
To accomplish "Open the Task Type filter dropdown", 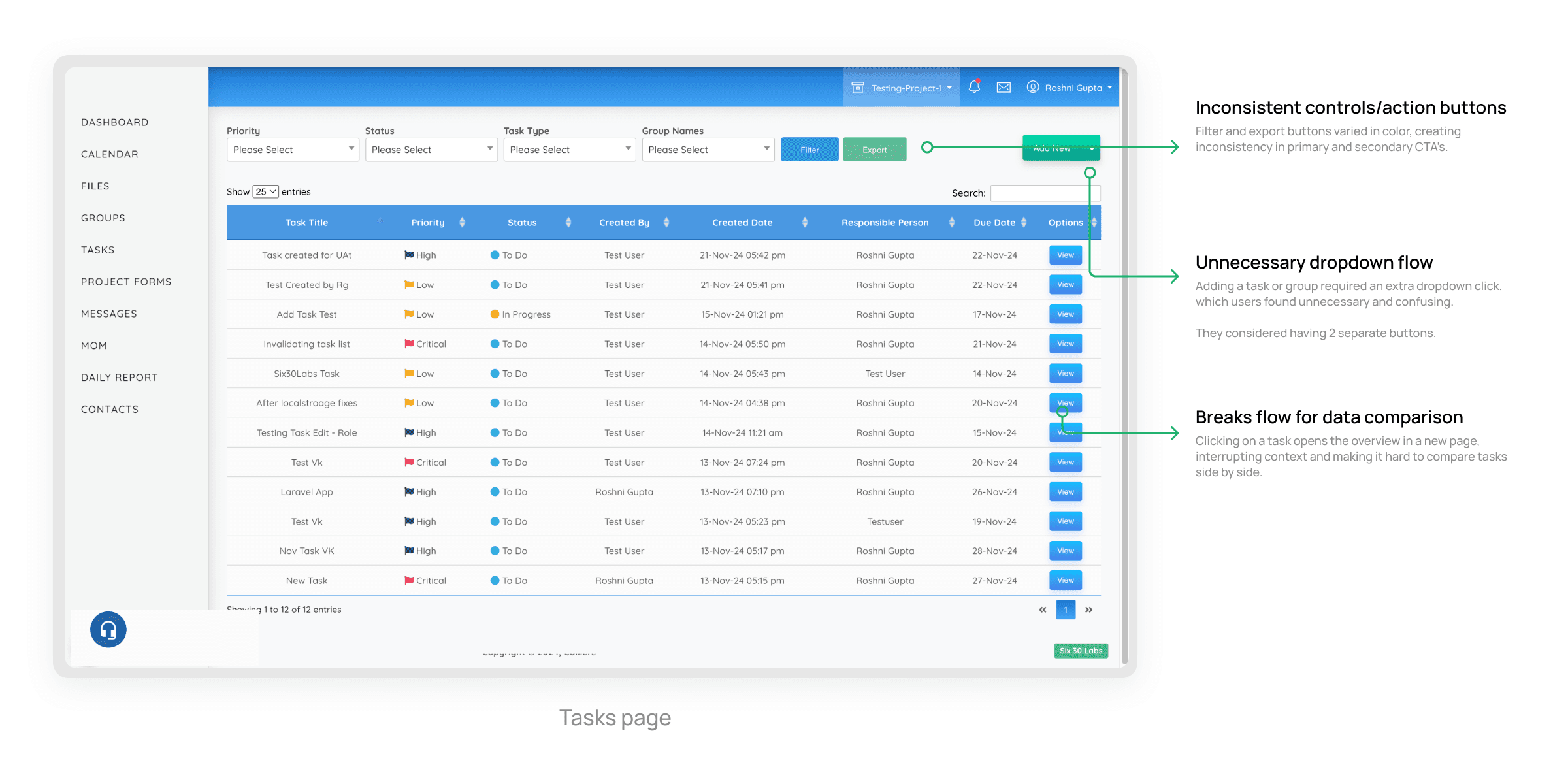I will pos(569,150).
